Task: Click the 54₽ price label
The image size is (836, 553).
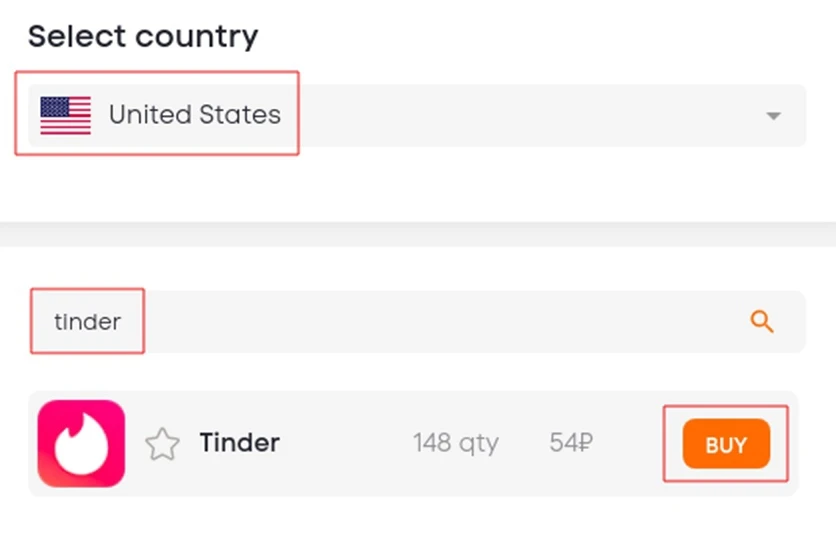Action: (x=571, y=443)
